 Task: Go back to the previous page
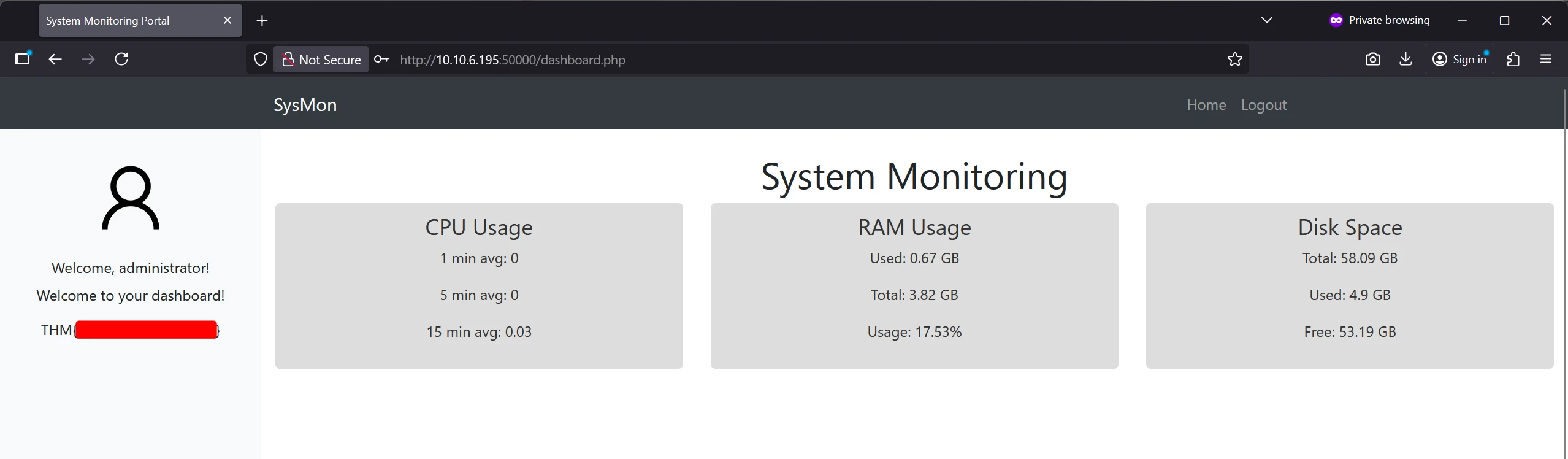click(x=55, y=59)
